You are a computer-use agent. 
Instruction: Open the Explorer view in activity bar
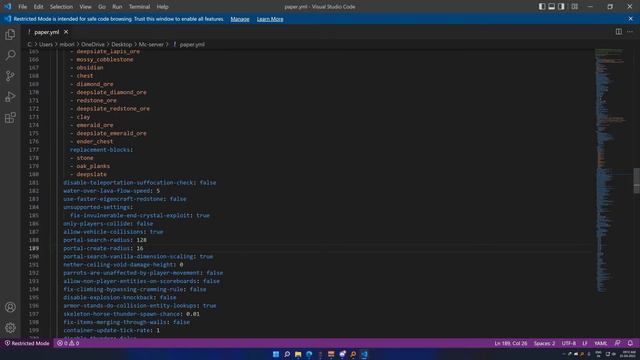[x=10, y=35]
